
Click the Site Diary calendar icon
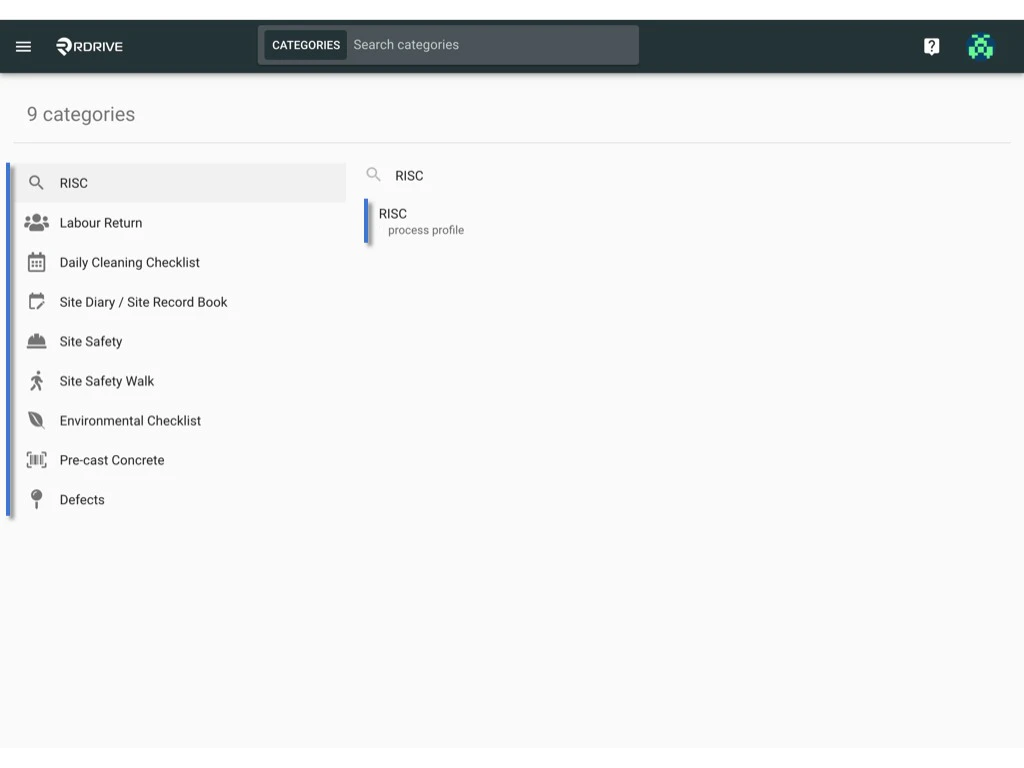click(x=36, y=301)
